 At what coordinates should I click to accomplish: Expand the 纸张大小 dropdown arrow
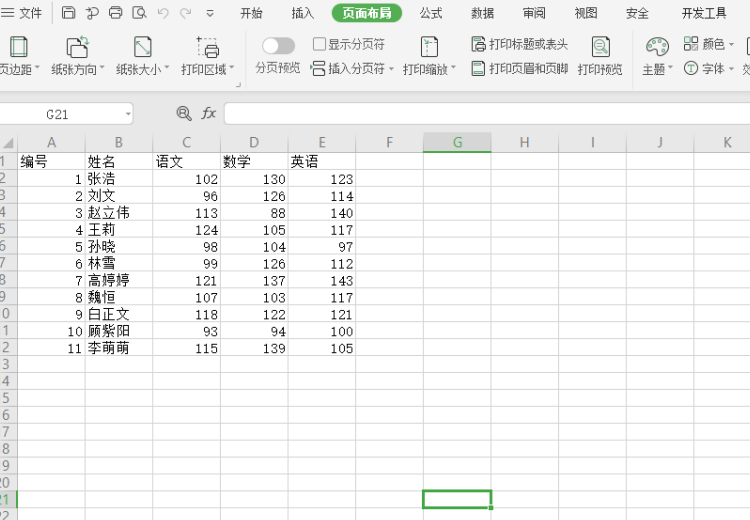coord(167,68)
